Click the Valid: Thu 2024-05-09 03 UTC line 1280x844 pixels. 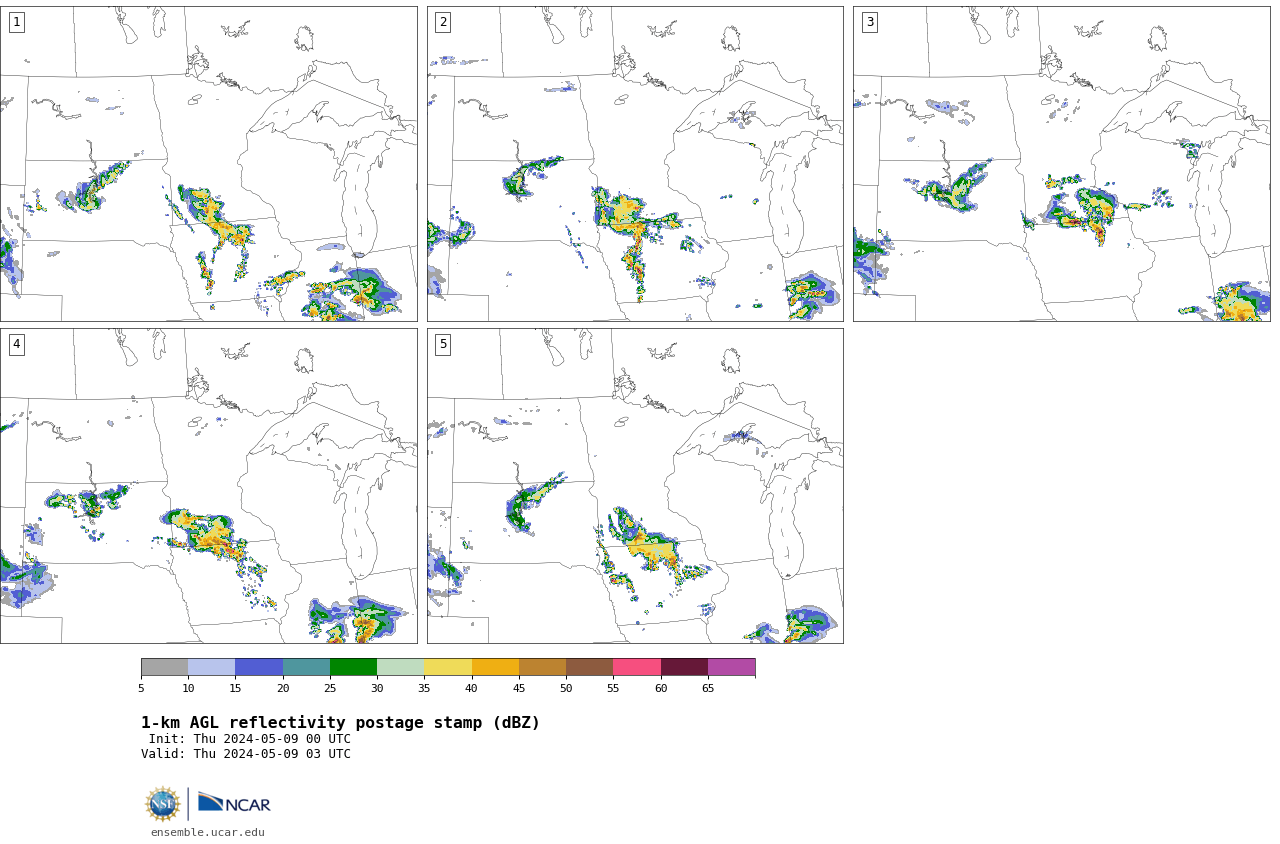point(246,754)
